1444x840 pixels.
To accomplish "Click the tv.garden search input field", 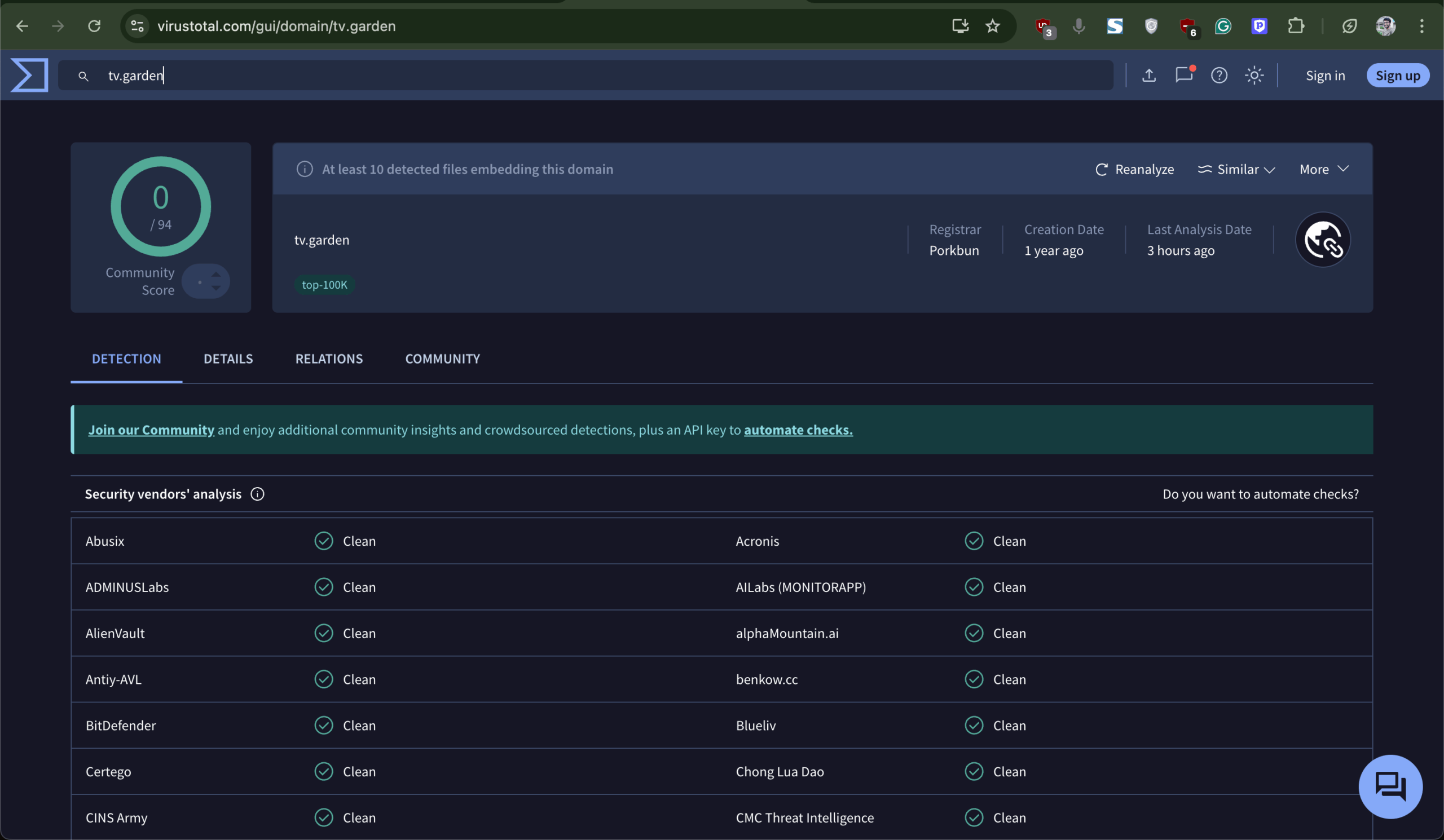I will point(585,75).
